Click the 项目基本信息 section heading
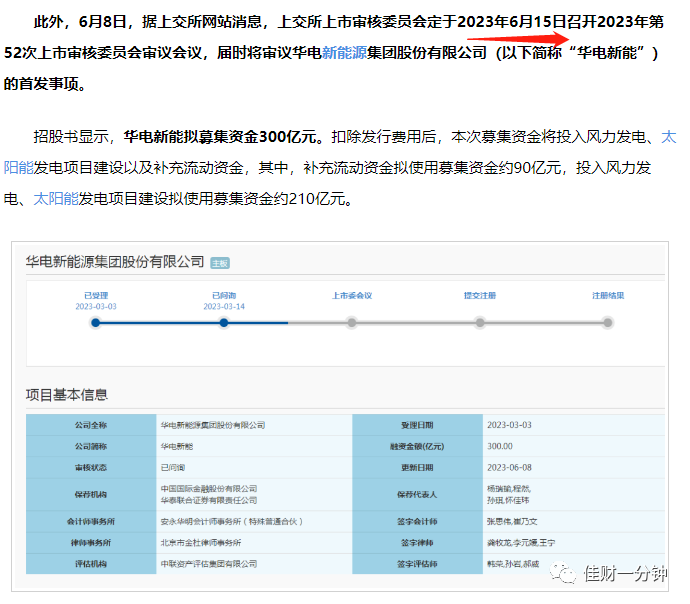 (67, 395)
